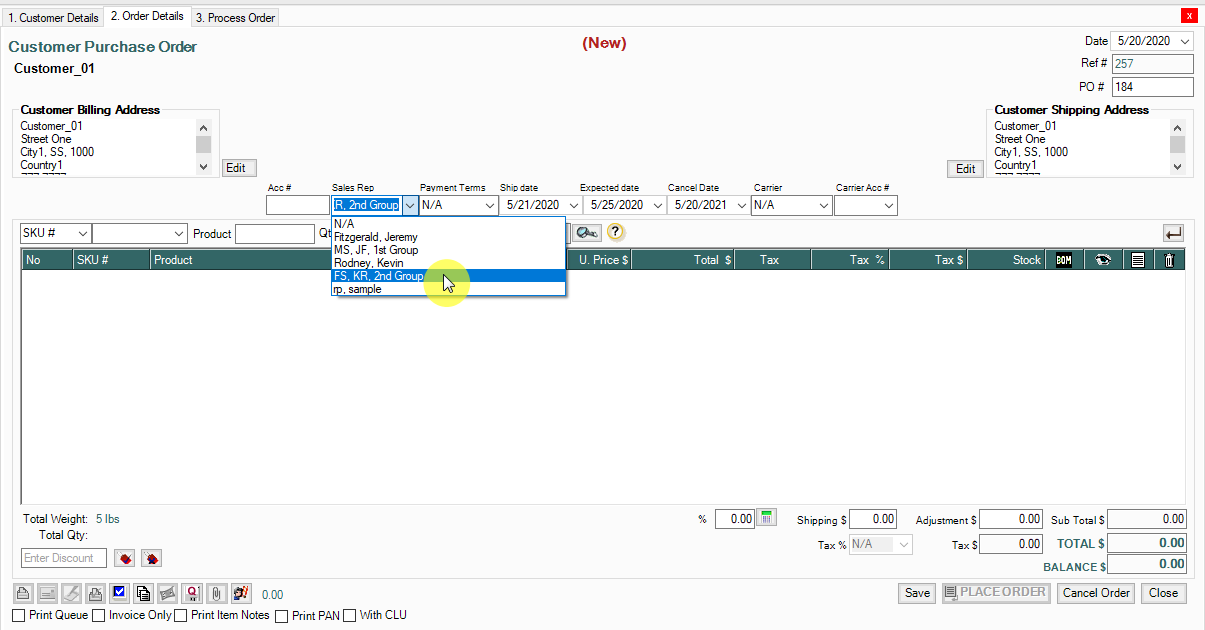Go to the Process Order tab
The height and width of the screenshot is (630, 1205).
234,18
